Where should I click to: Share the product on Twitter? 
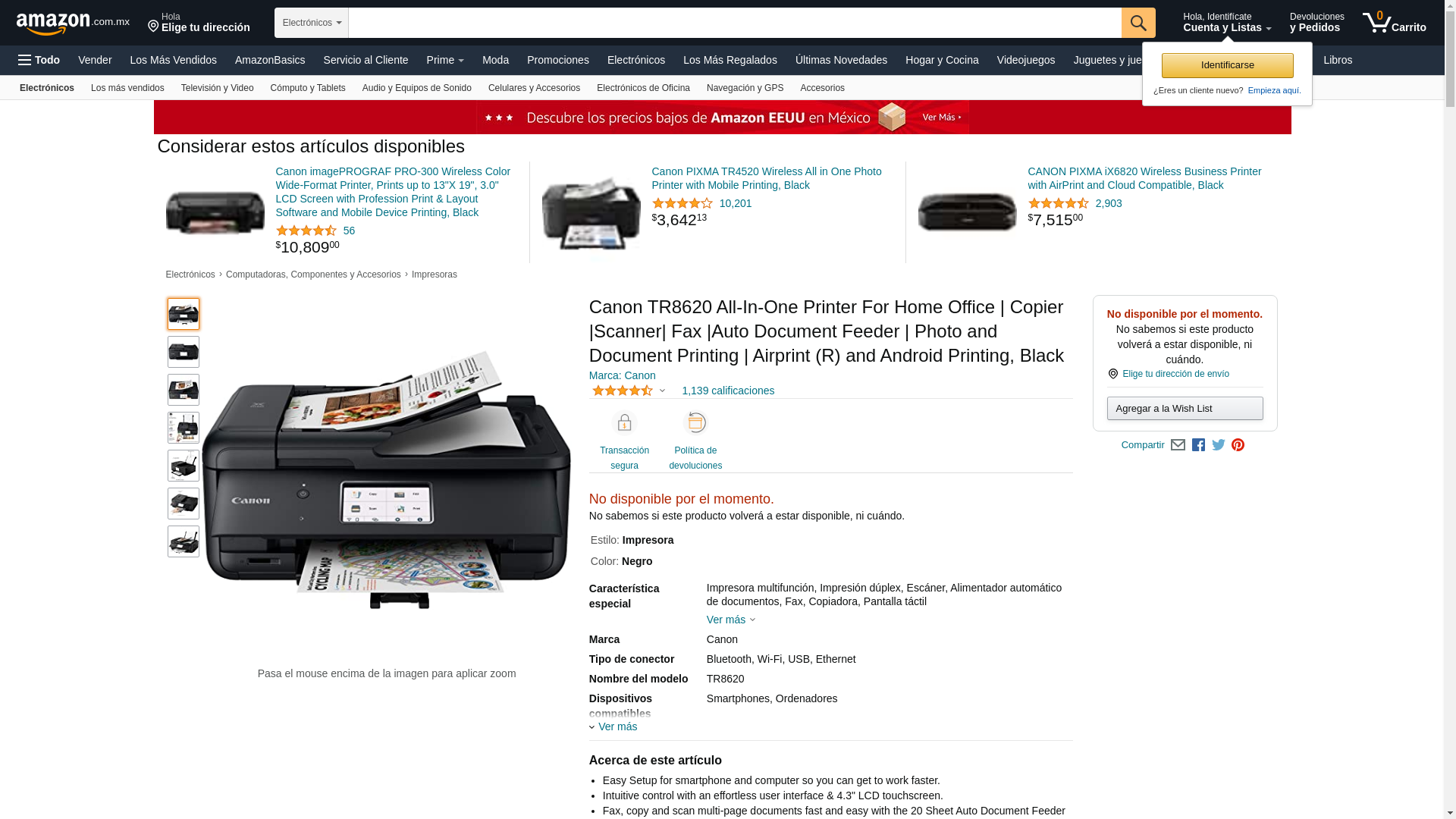[x=1219, y=445]
